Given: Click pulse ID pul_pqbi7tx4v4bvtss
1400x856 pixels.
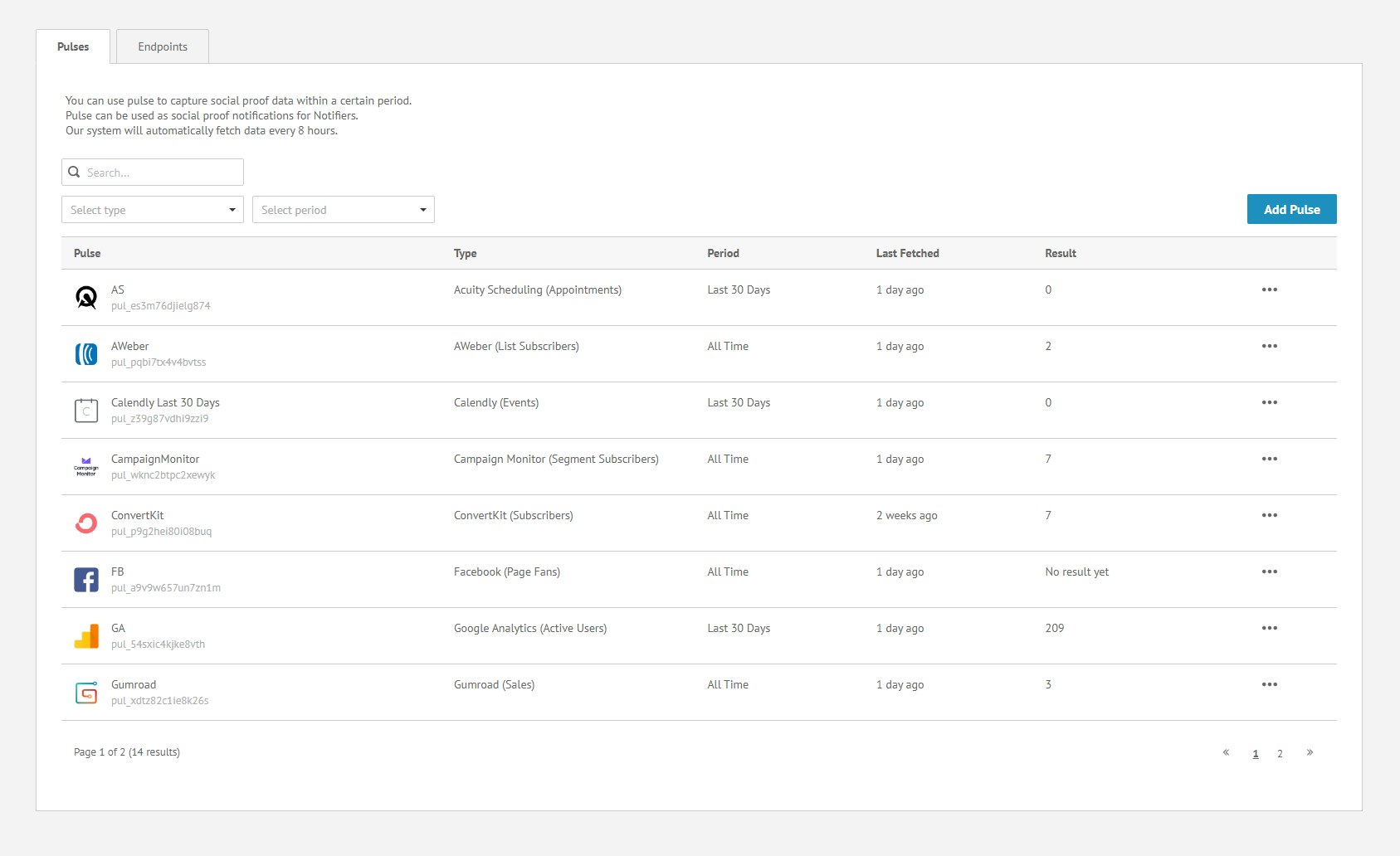Looking at the screenshot, I should (159, 362).
